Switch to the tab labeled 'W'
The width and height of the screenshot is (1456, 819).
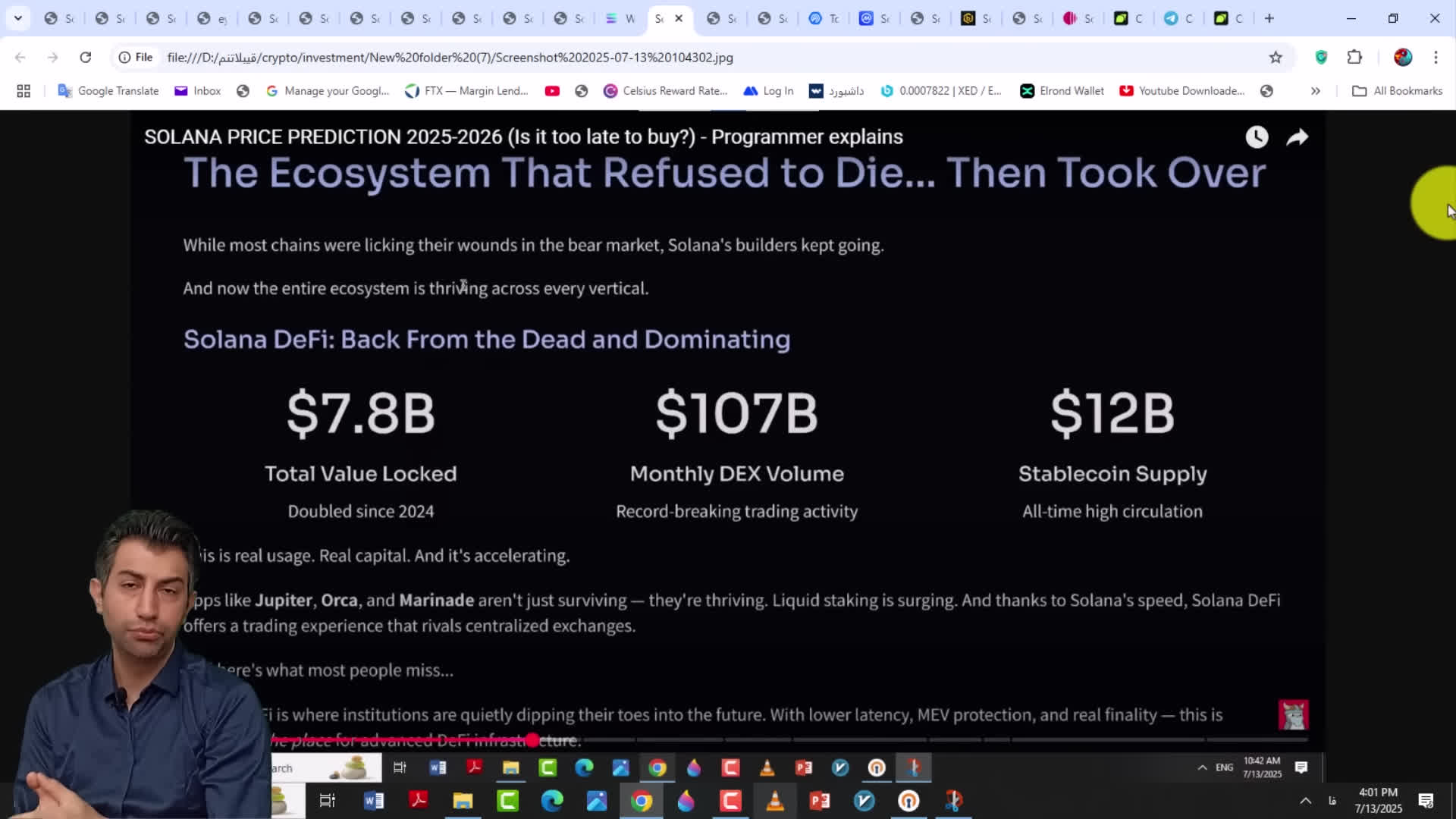coord(620,18)
